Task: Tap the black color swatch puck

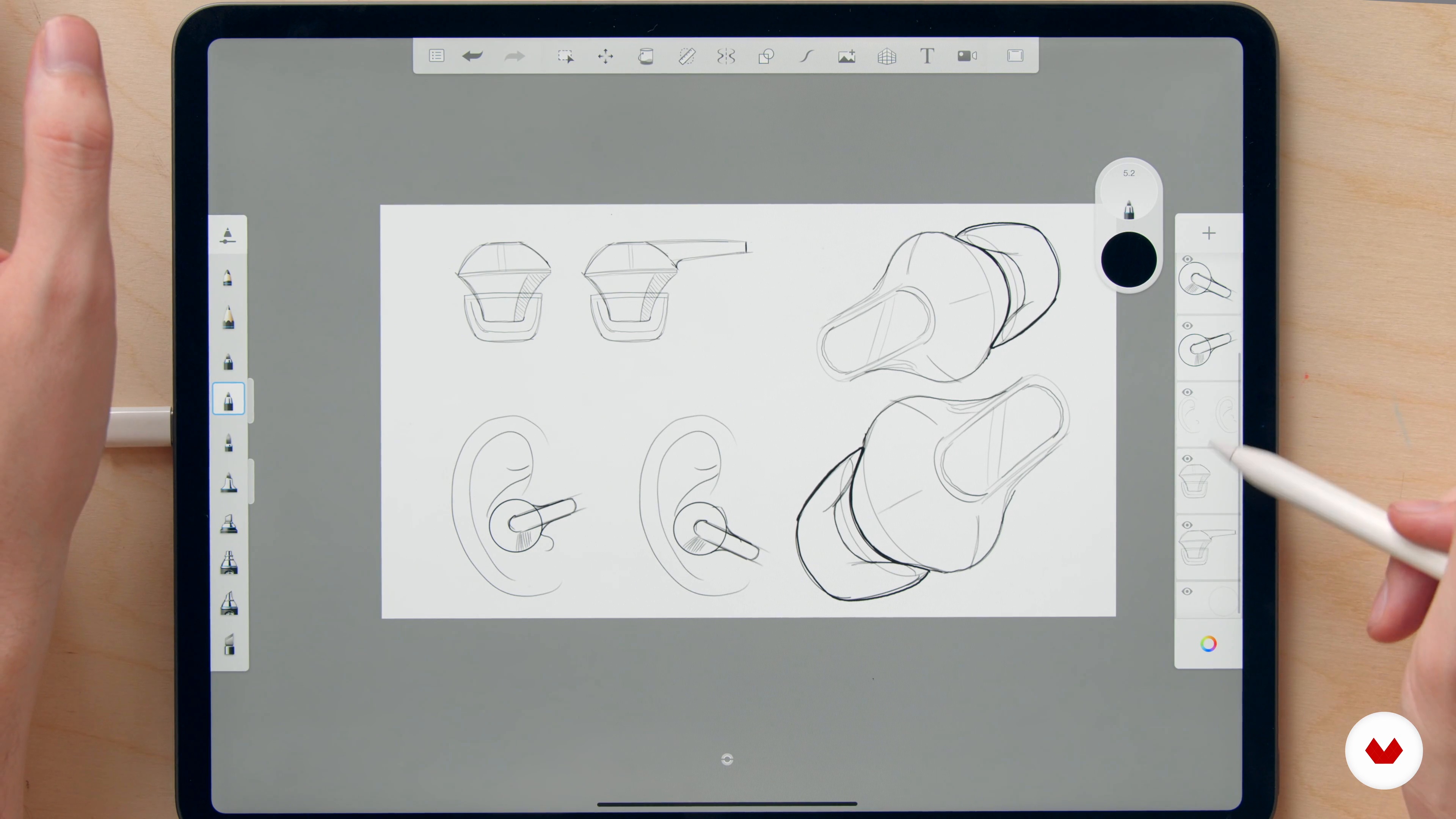Action: pos(1129,260)
